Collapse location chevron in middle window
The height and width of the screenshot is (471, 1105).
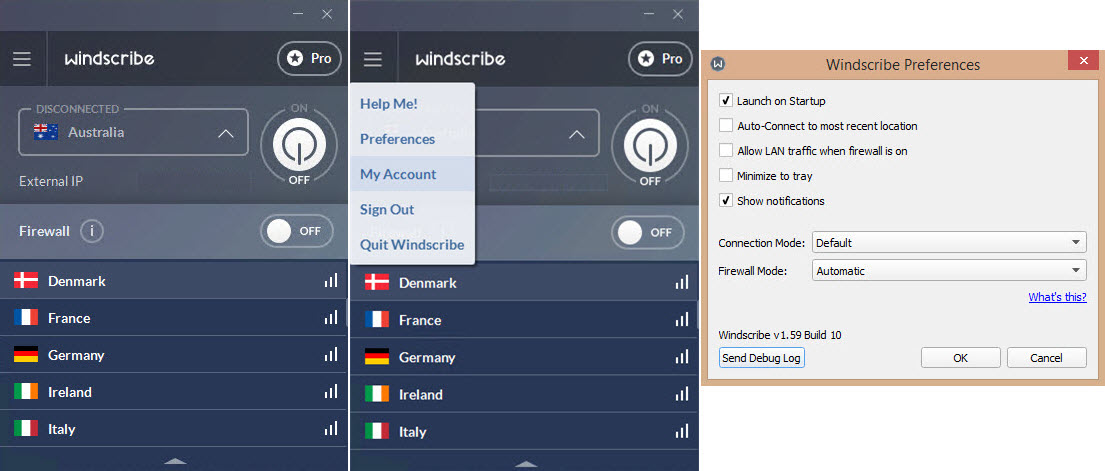point(576,134)
